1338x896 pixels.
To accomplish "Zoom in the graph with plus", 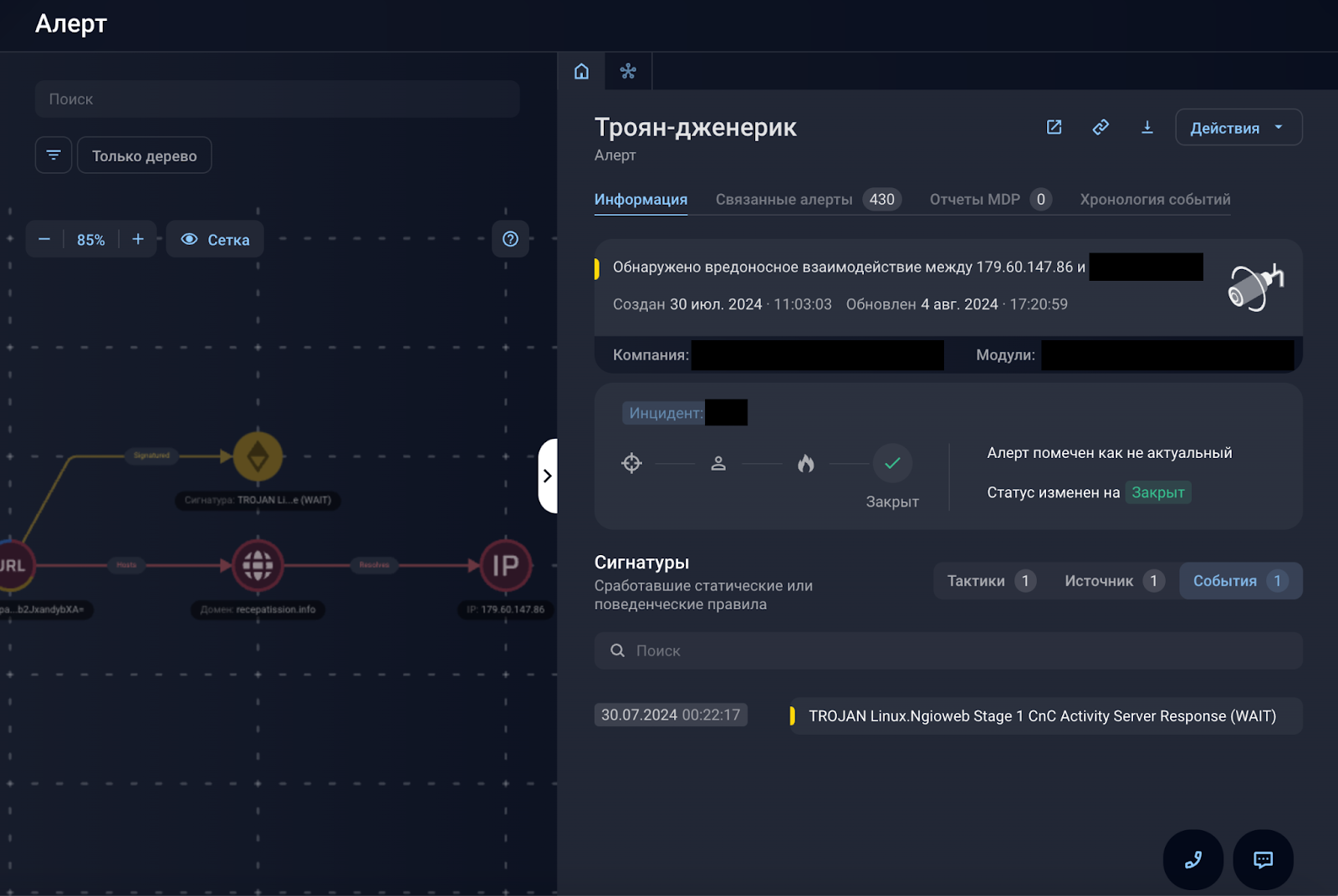I will pos(138,239).
